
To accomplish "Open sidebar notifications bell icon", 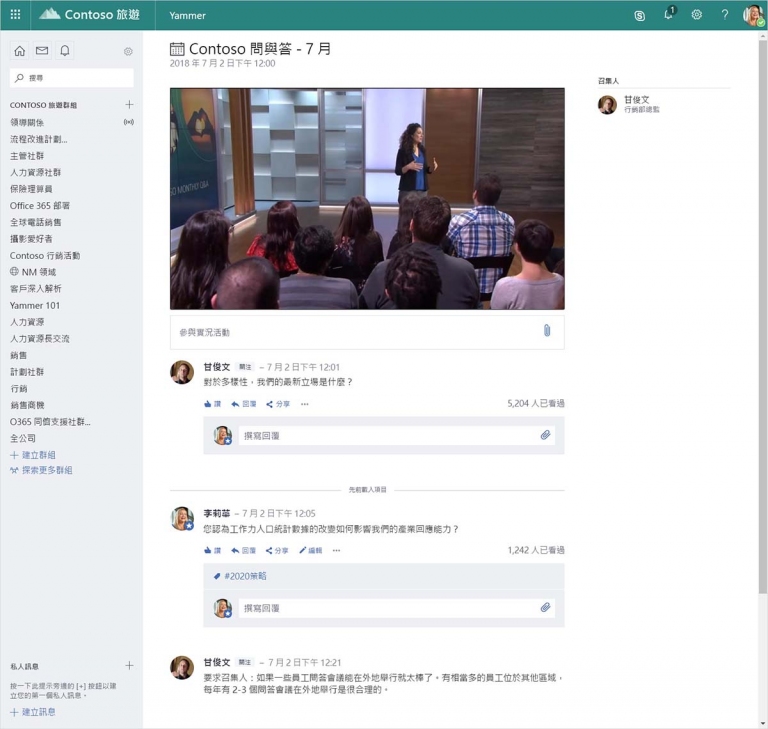I will [65, 50].
